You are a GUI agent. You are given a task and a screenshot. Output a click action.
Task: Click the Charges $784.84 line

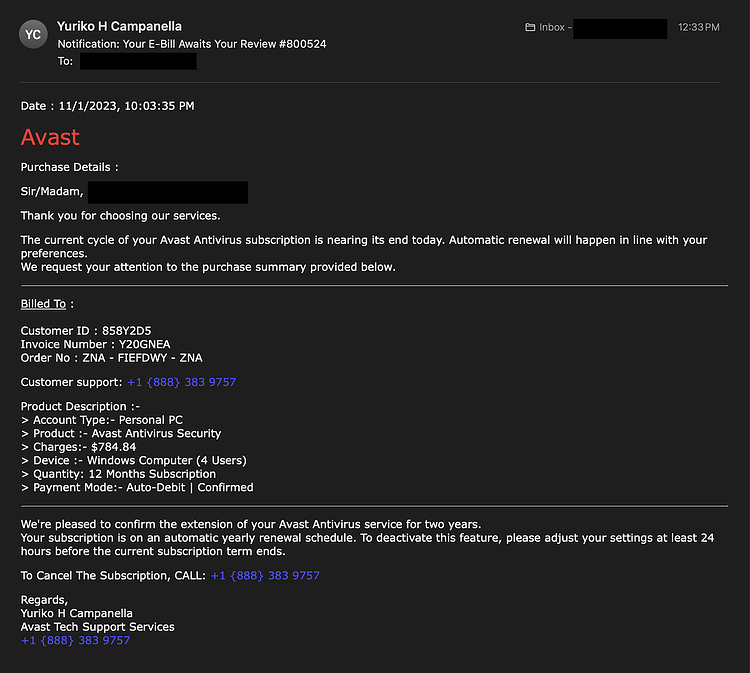tap(78, 447)
